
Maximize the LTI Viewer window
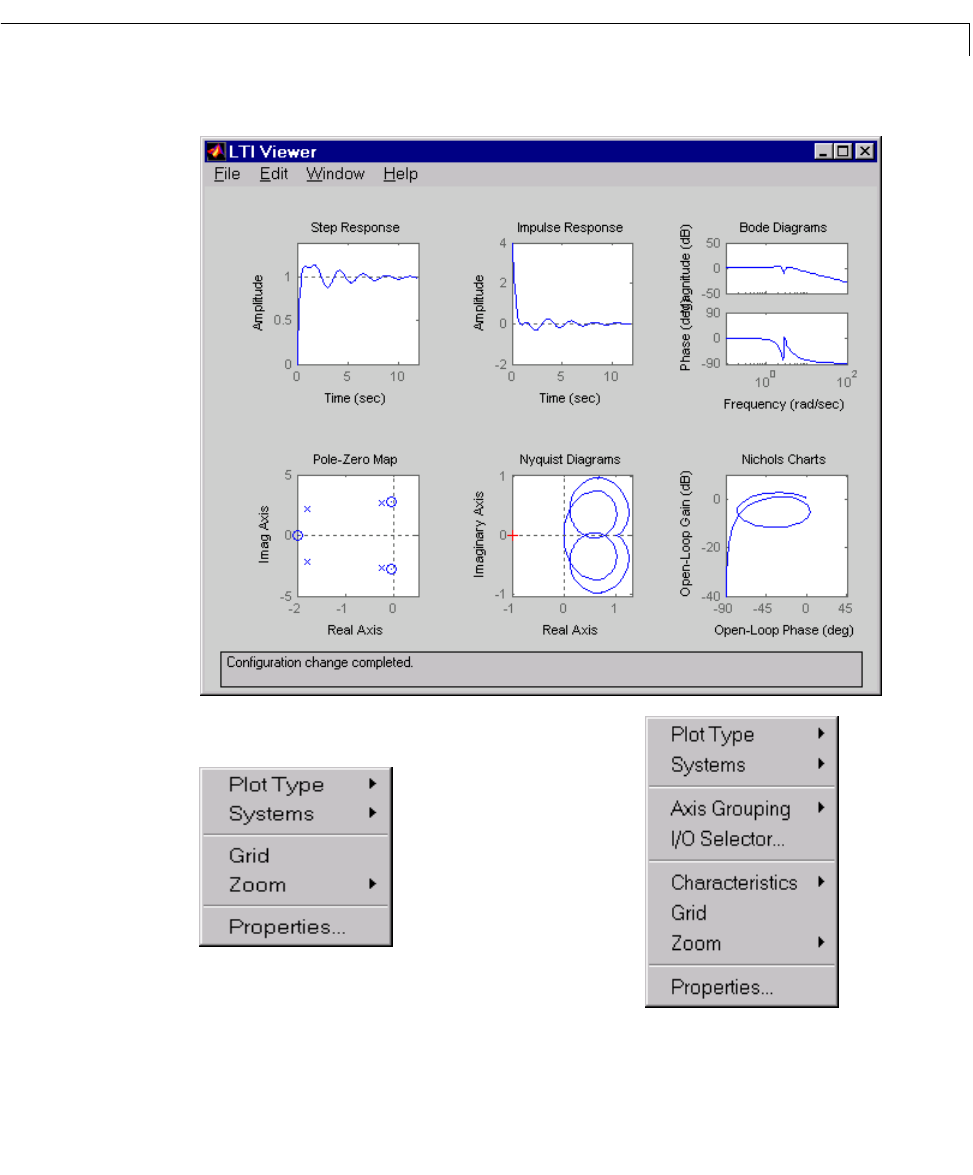pyautogui.click(x=843, y=151)
